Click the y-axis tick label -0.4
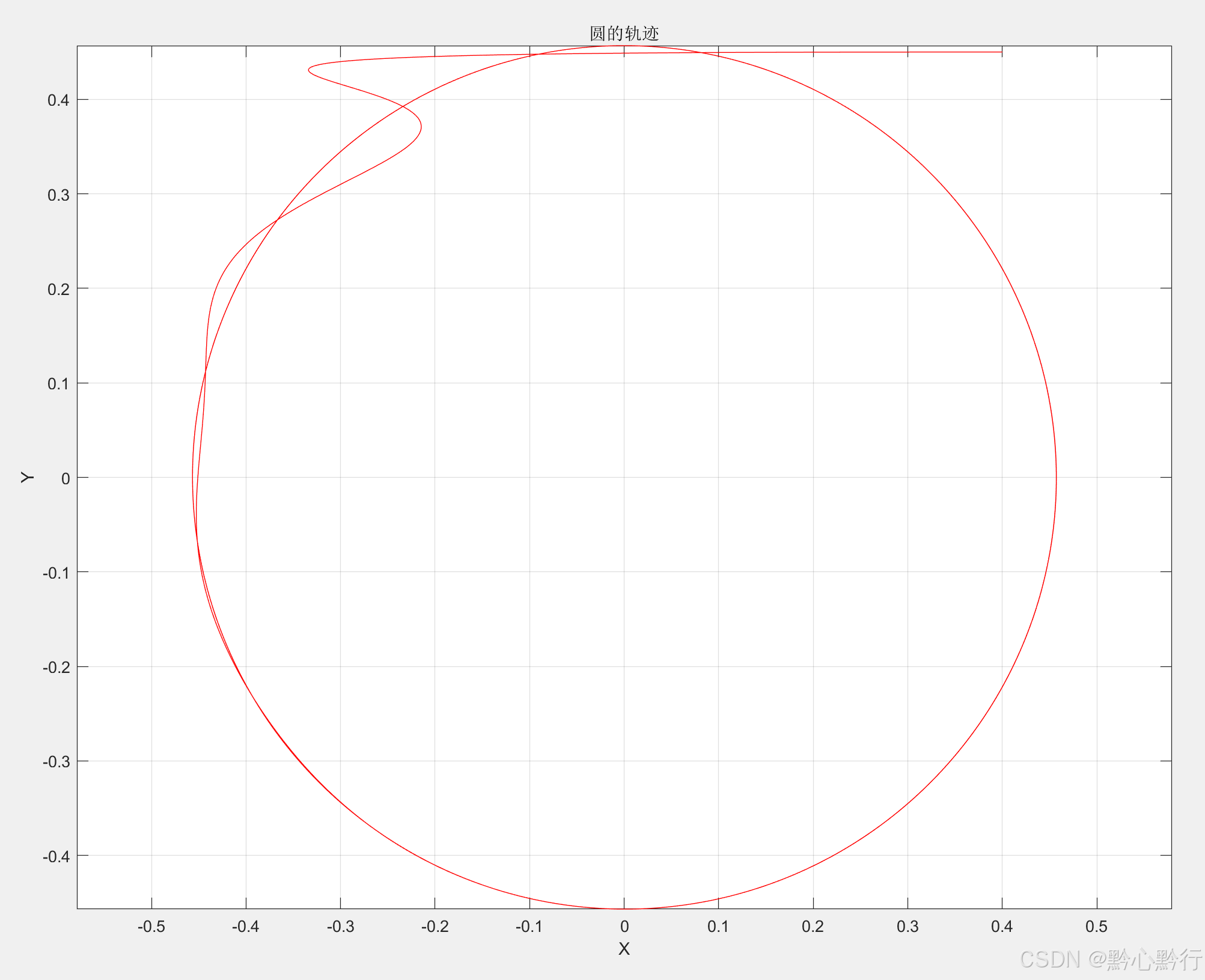Viewport: 1205px width, 980px height. (x=56, y=856)
